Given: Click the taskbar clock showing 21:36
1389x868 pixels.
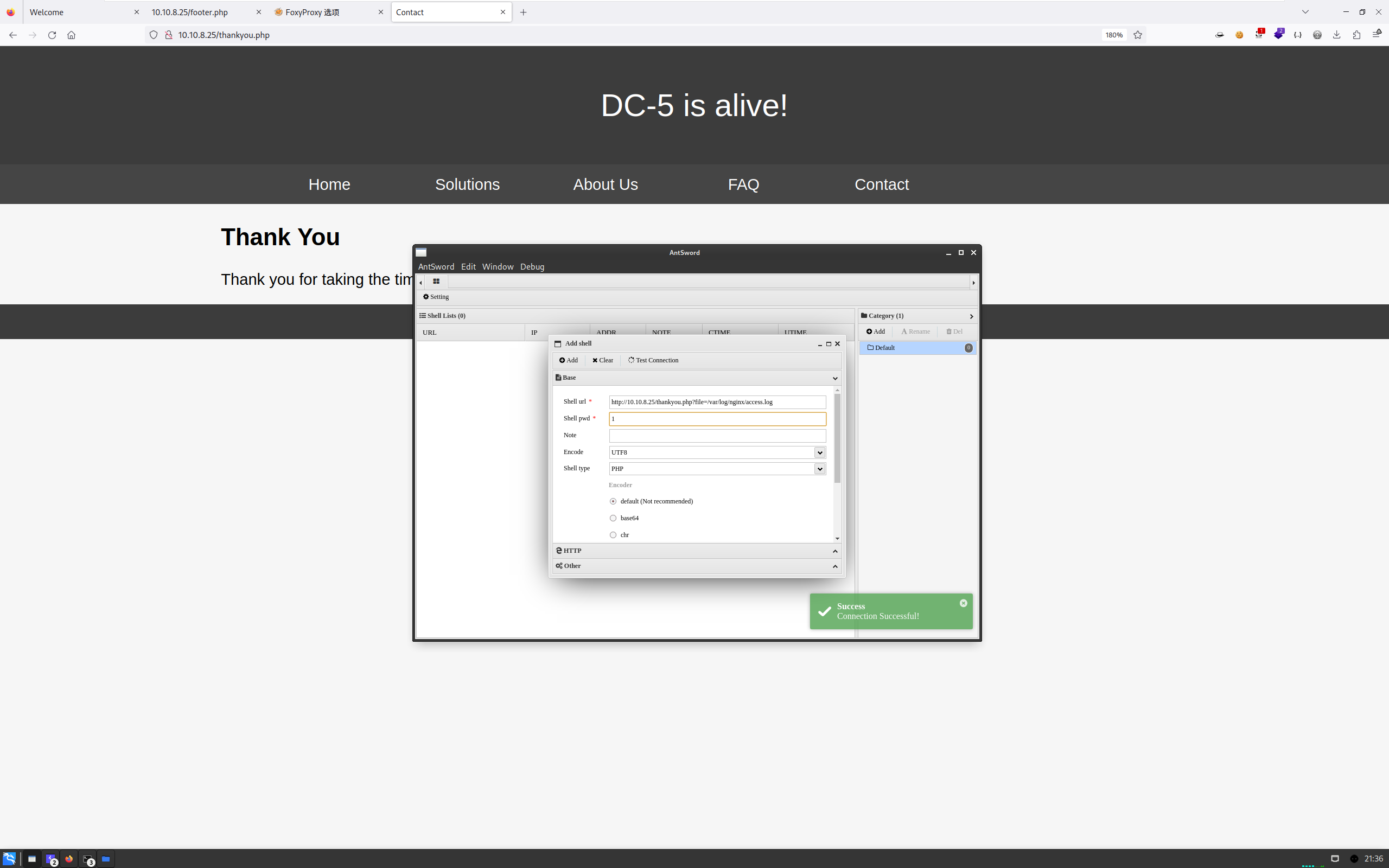Looking at the screenshot, I should (1373, 859).
